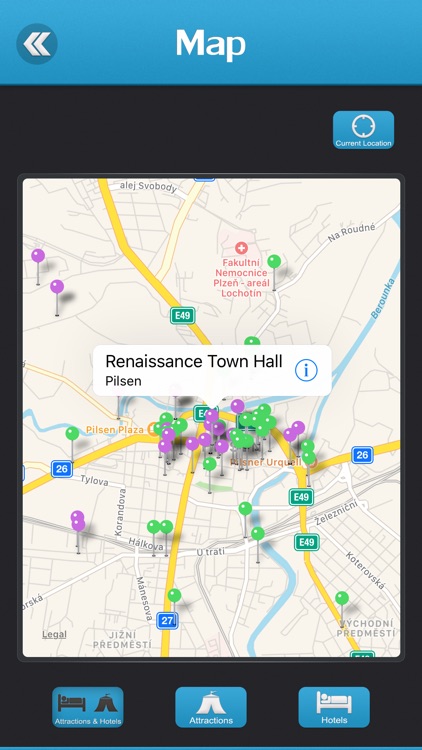Click the Mánesova street label
This screenshot has height=750, width=422.
[143, 601]
